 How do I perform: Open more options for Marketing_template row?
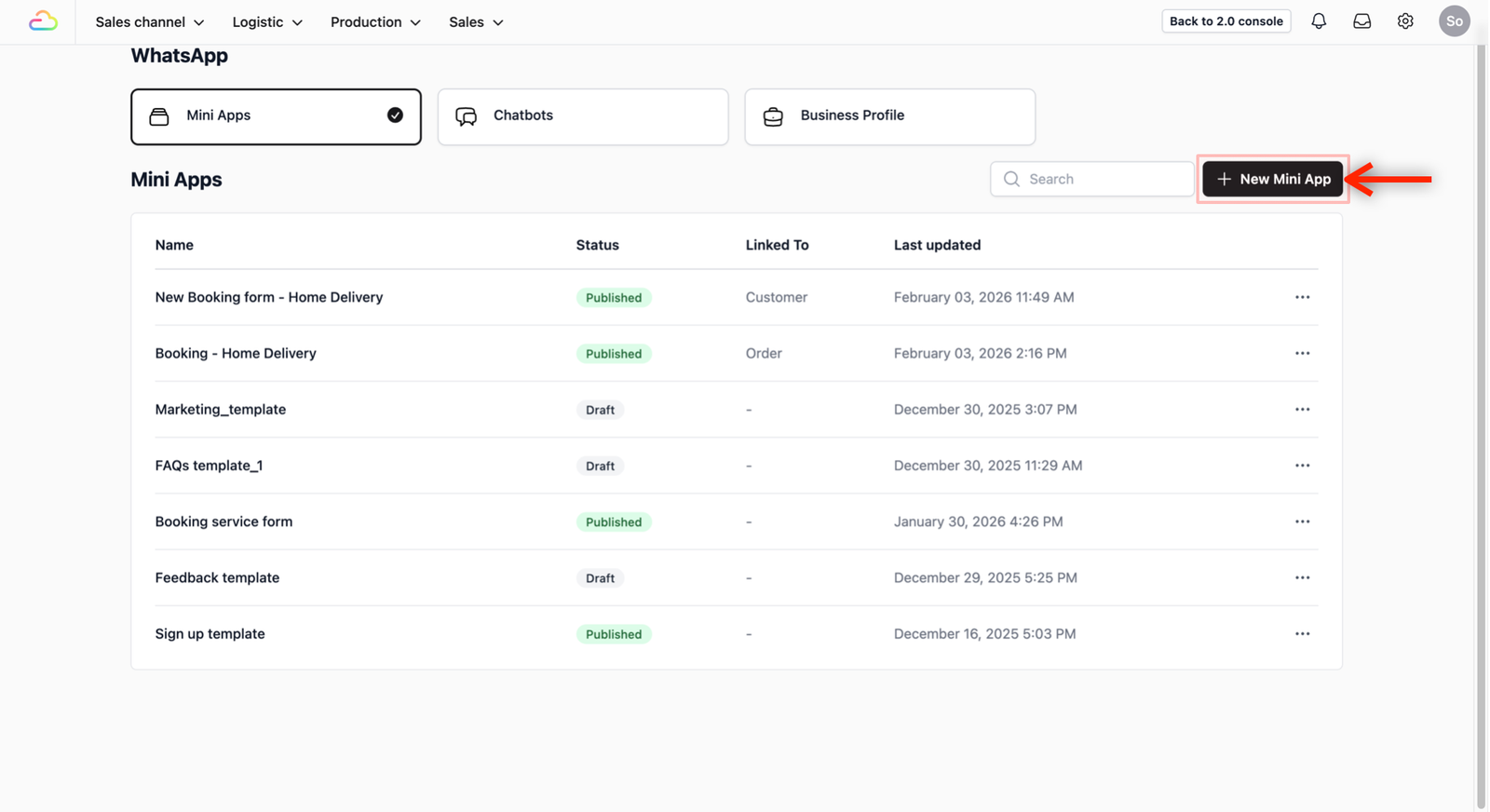coord(1302,410)
